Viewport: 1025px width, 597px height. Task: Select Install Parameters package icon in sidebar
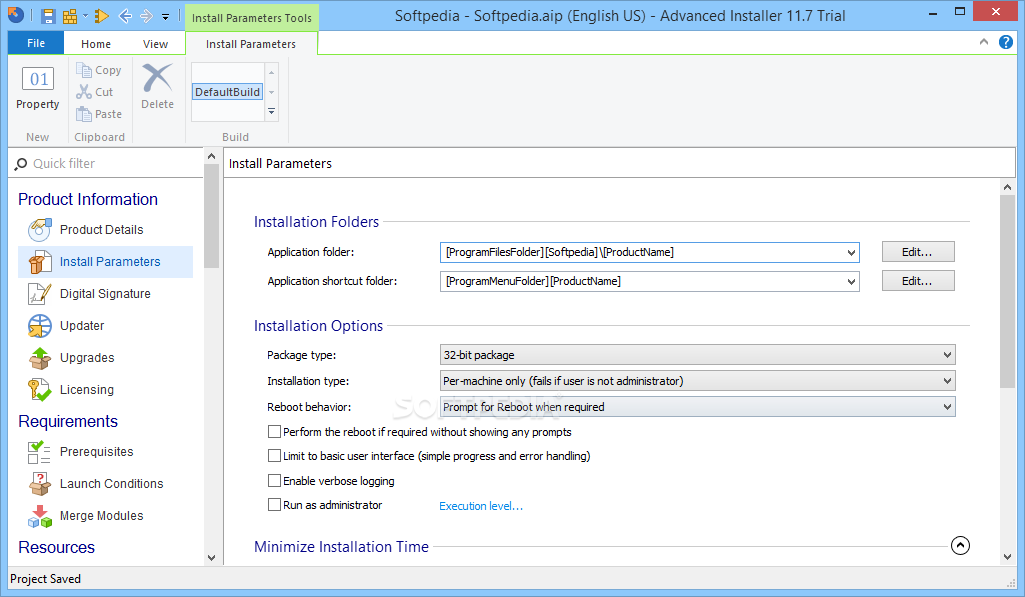40,262
